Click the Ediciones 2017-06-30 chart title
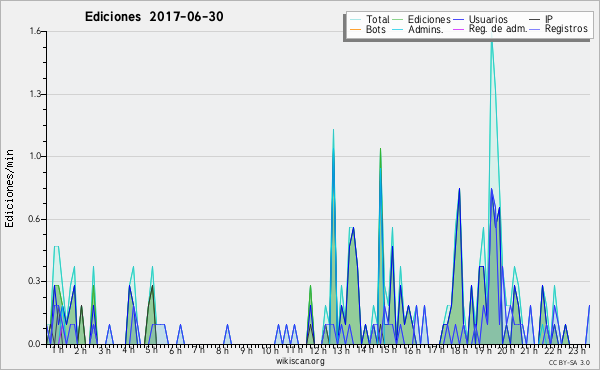 pos(154,16)
